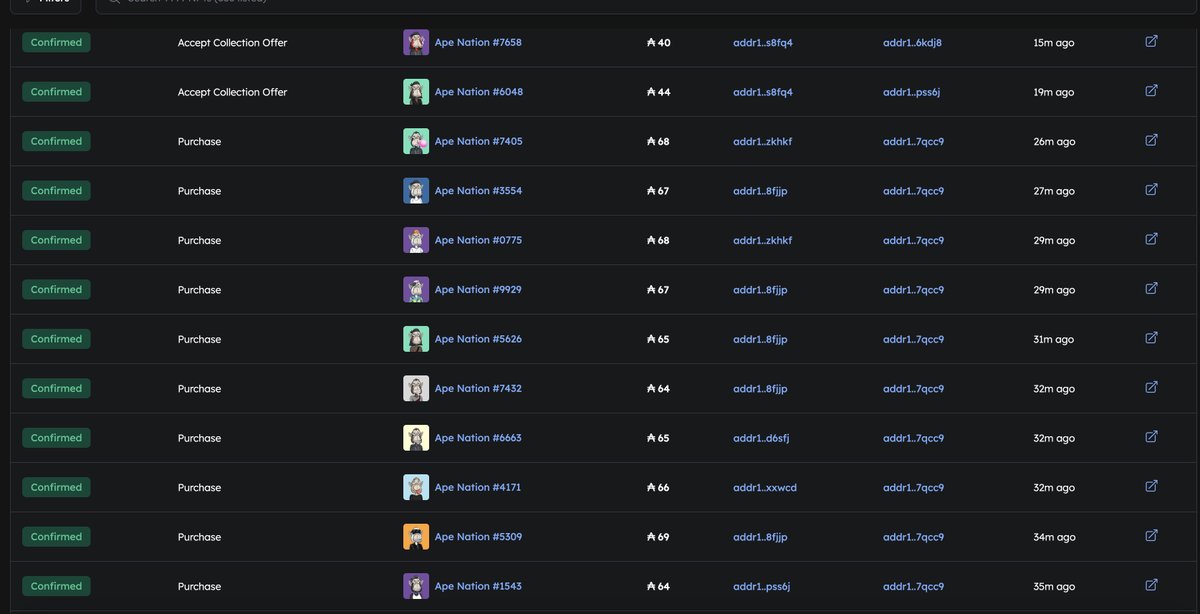Open sender addr1..zkhkf in the #7405 row
This screenshot has width=1200, height=614.
point(762,142)
